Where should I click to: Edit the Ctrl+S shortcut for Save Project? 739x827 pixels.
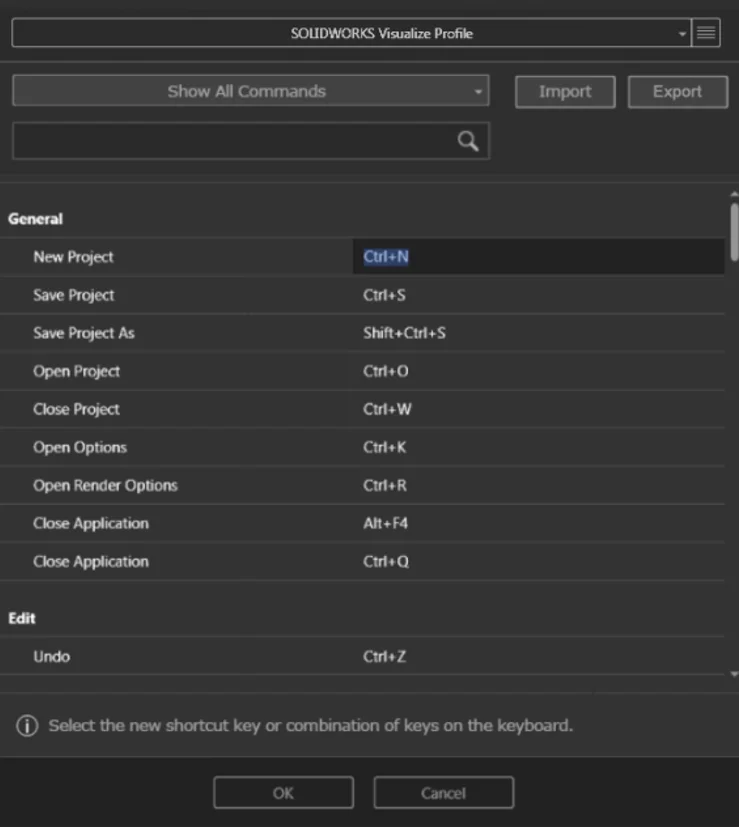[x=385, y=295]
